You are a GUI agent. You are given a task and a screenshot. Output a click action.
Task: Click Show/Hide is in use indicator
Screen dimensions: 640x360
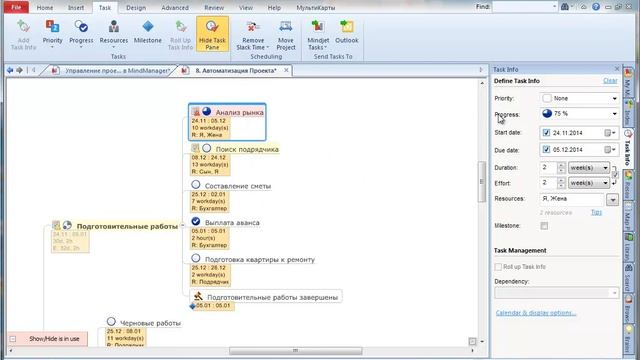47,339
